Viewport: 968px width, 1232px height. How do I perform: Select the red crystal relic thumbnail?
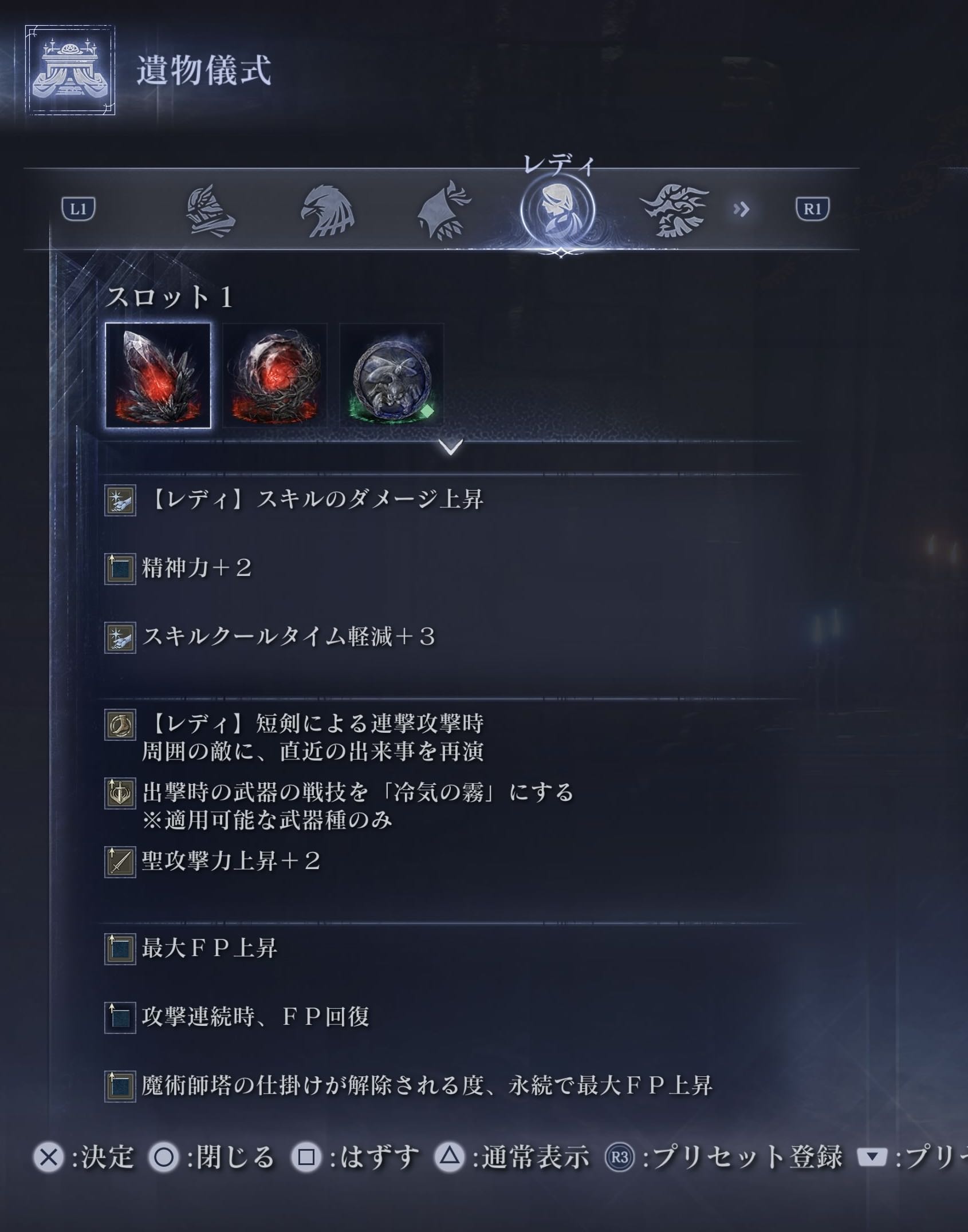pos(158,376)
